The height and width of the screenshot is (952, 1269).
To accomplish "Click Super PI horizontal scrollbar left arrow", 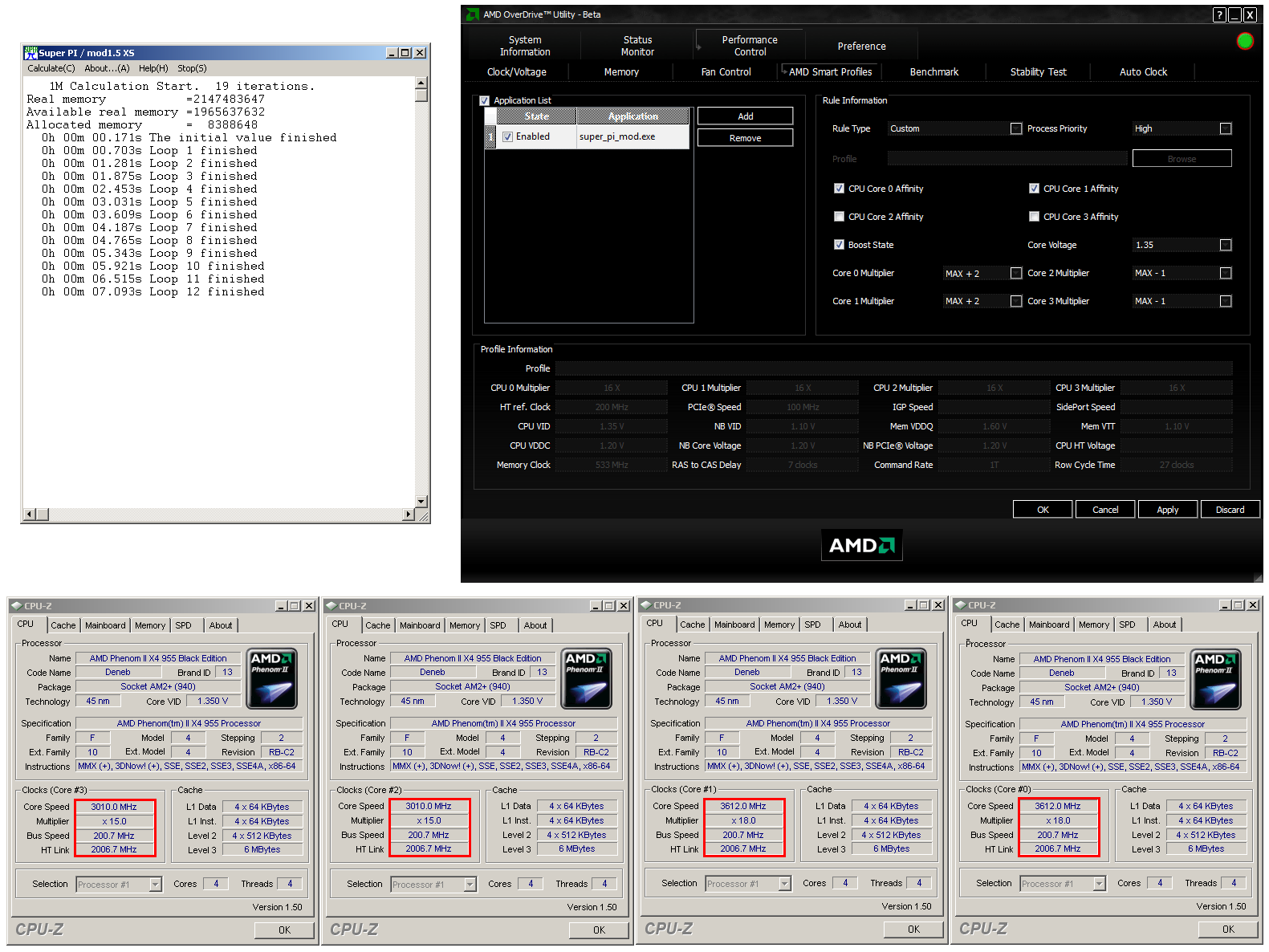I will pos(30,514).
